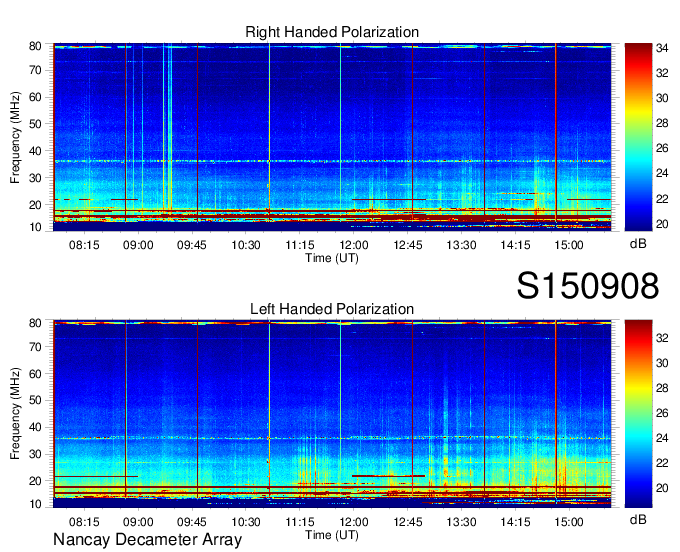Image resolution: width=680 pixels, height=552 pixels.
Task: Click the 34 value on top colorbar
Action: coord(662,48)
